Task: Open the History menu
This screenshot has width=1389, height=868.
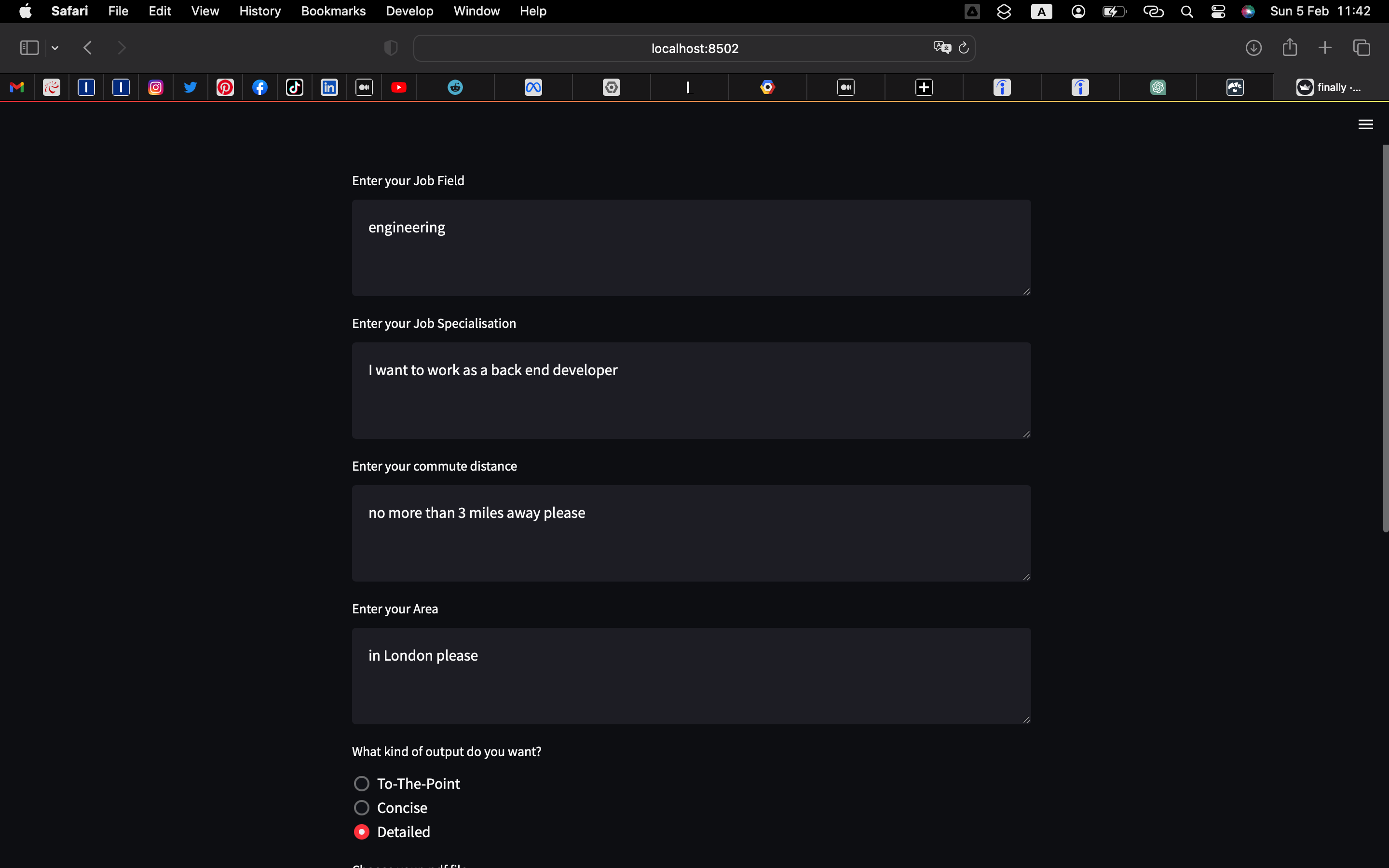Action: (259, 11)
